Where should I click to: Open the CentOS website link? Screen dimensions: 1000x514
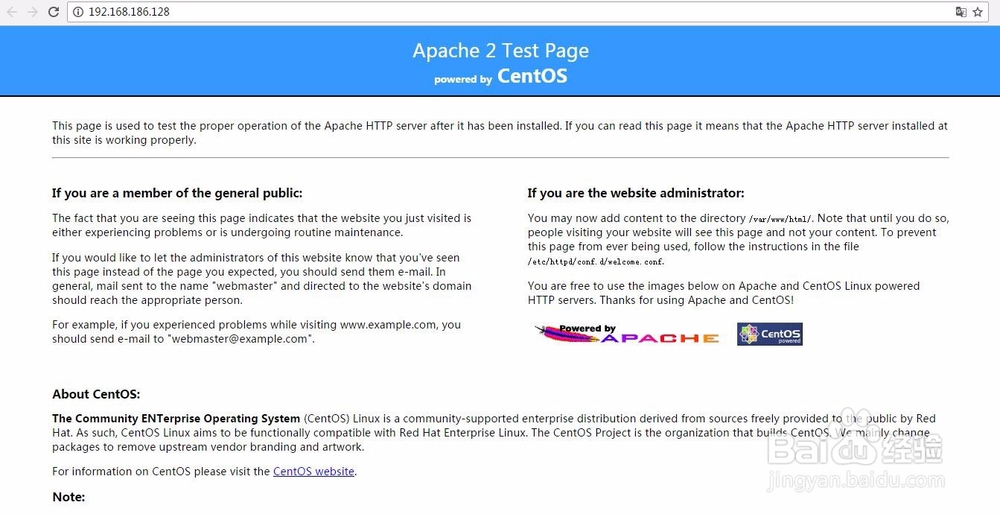(x=314, y=471)
